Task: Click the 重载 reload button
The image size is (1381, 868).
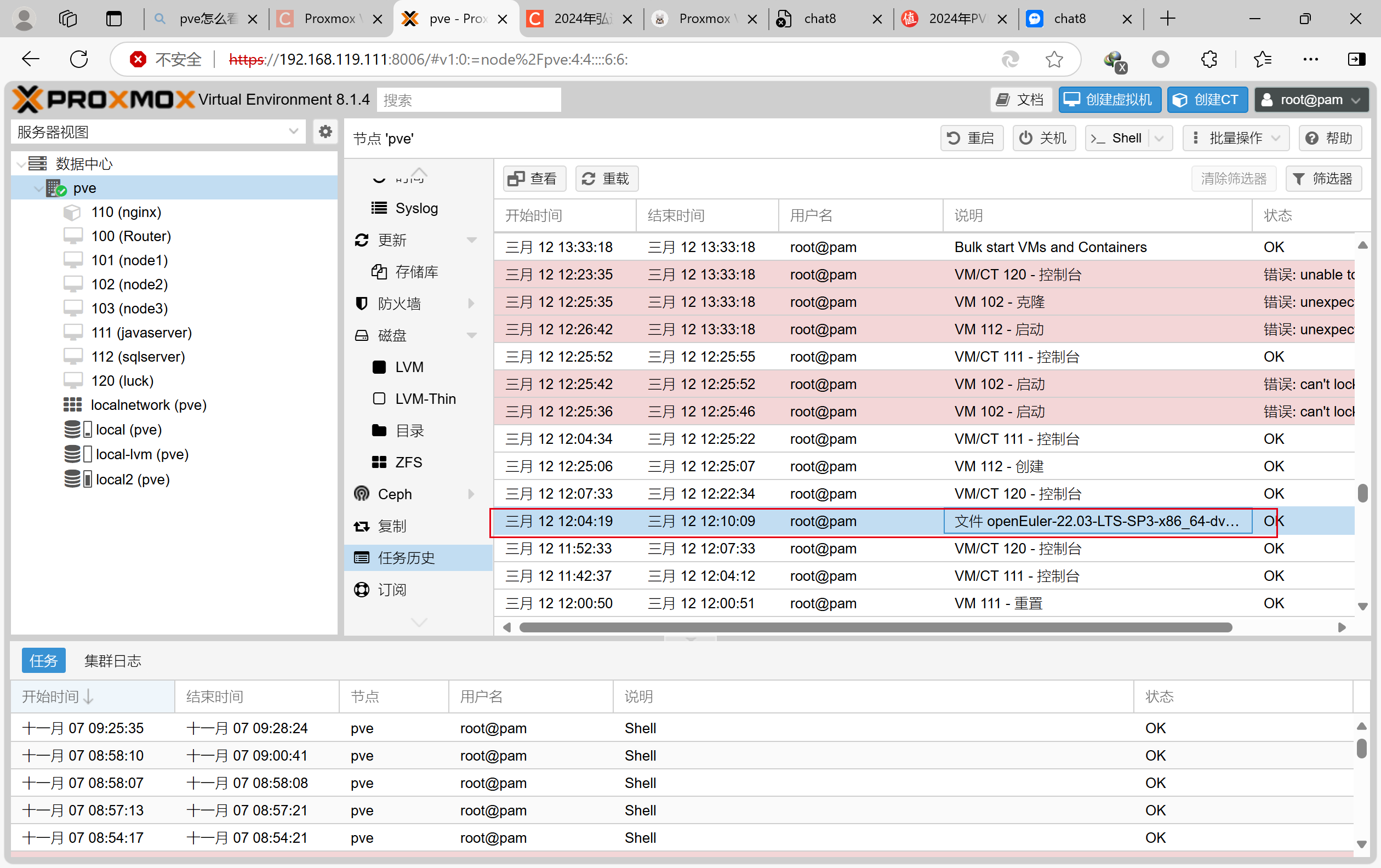Action: tap(606, 179)
